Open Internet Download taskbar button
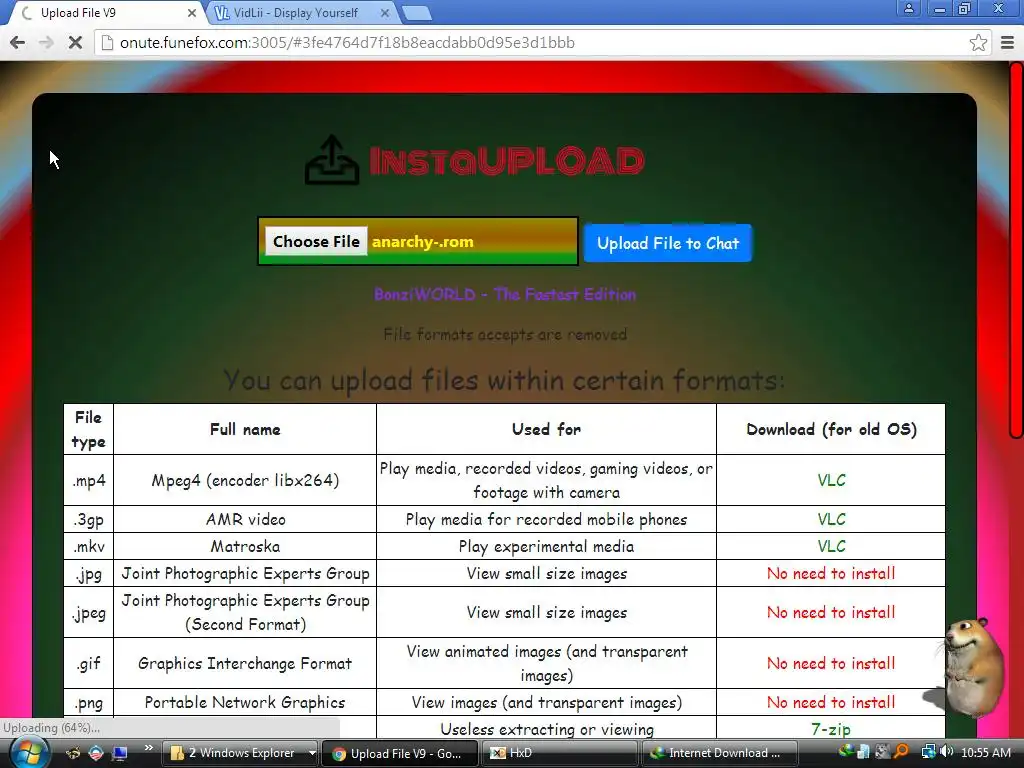The width and height of the screenshot is (1024, 768). (x=720, y=753)
